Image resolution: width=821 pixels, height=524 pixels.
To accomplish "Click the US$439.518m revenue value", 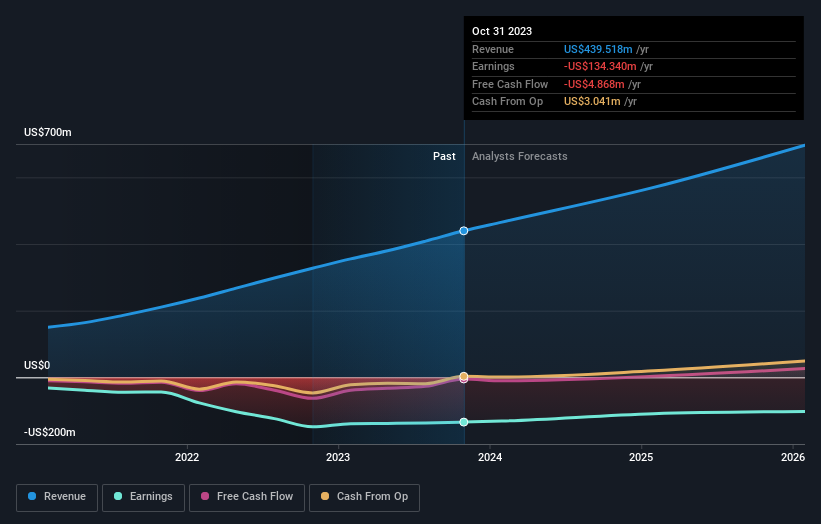I will 598,49.
